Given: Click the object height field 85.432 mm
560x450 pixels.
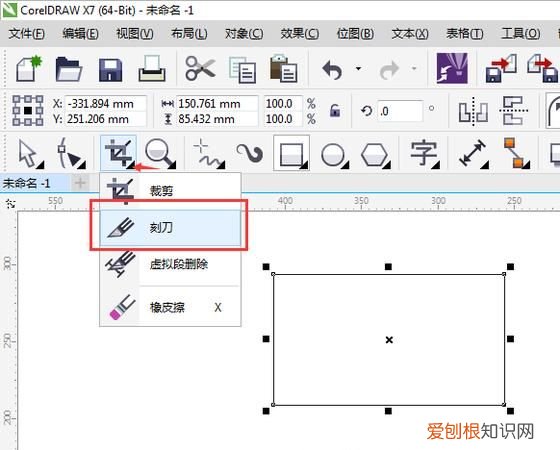Looking at the screenshot, I should coord(217,119).
